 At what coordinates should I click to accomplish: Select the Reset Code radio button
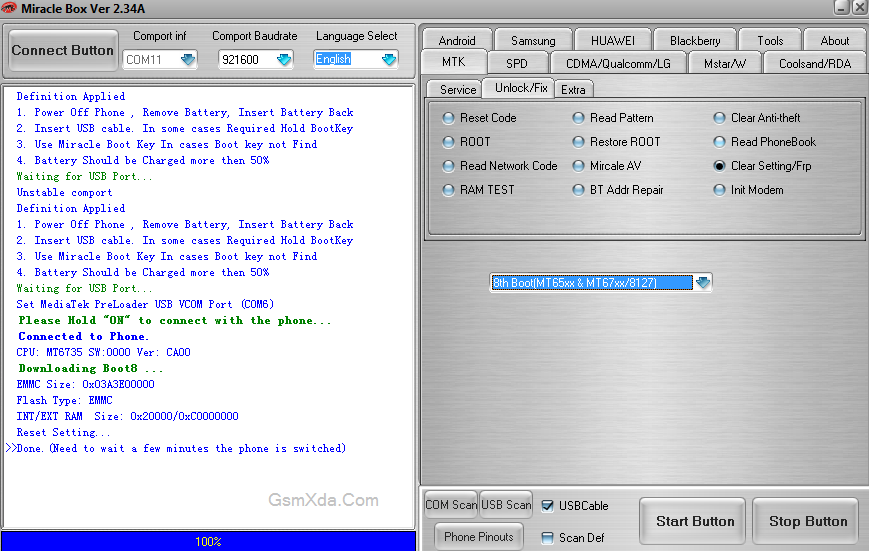pos(448,118)
